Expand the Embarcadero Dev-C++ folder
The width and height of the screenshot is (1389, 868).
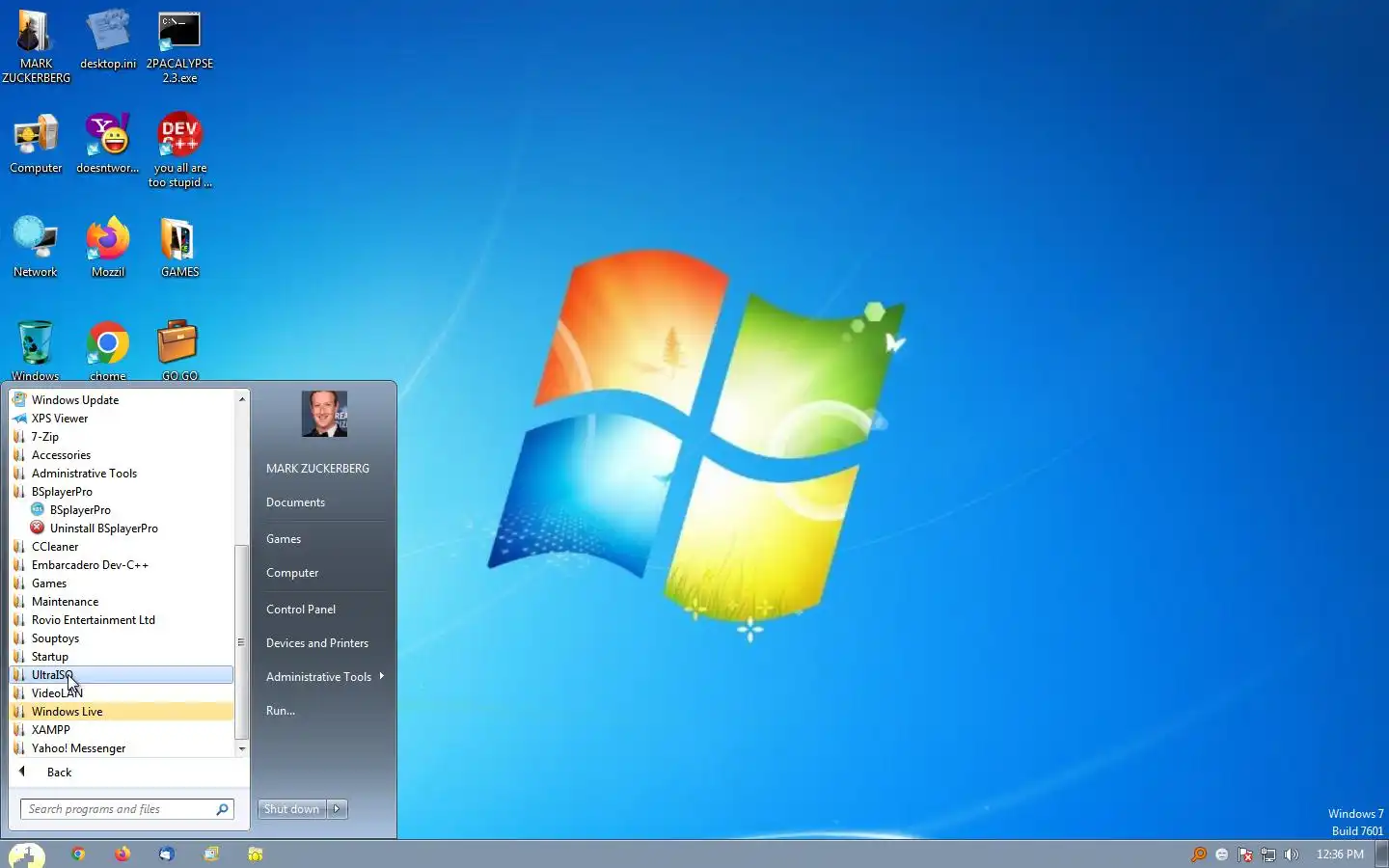pos(122,565)
